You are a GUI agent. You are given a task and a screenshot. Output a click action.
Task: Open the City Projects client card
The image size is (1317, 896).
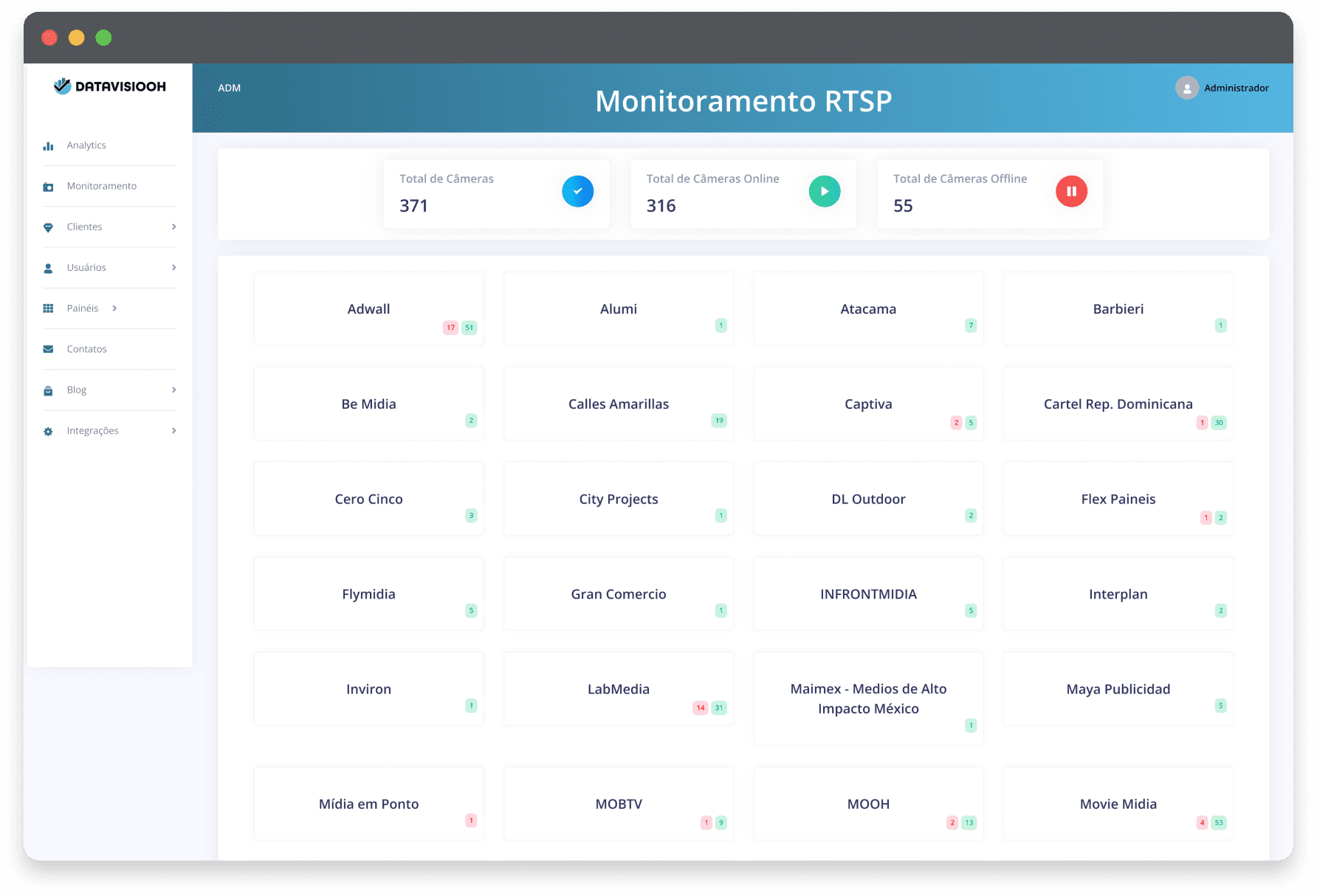[x=619, y=499]
